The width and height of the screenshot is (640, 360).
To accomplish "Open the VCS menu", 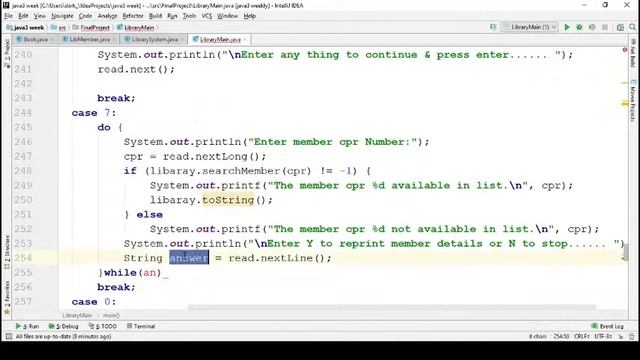I will (207, 16).
